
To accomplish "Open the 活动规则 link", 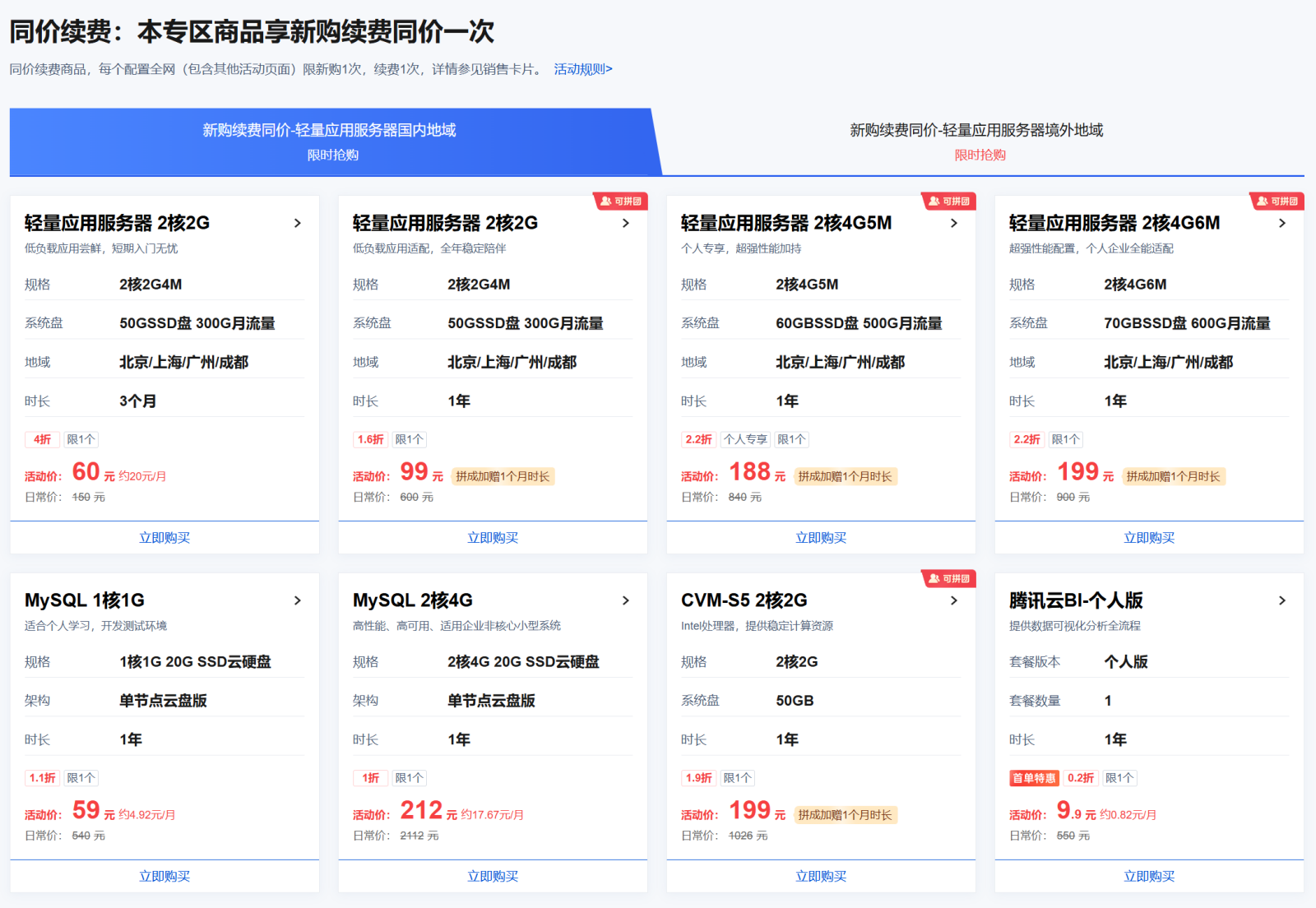I will [582, 69].
